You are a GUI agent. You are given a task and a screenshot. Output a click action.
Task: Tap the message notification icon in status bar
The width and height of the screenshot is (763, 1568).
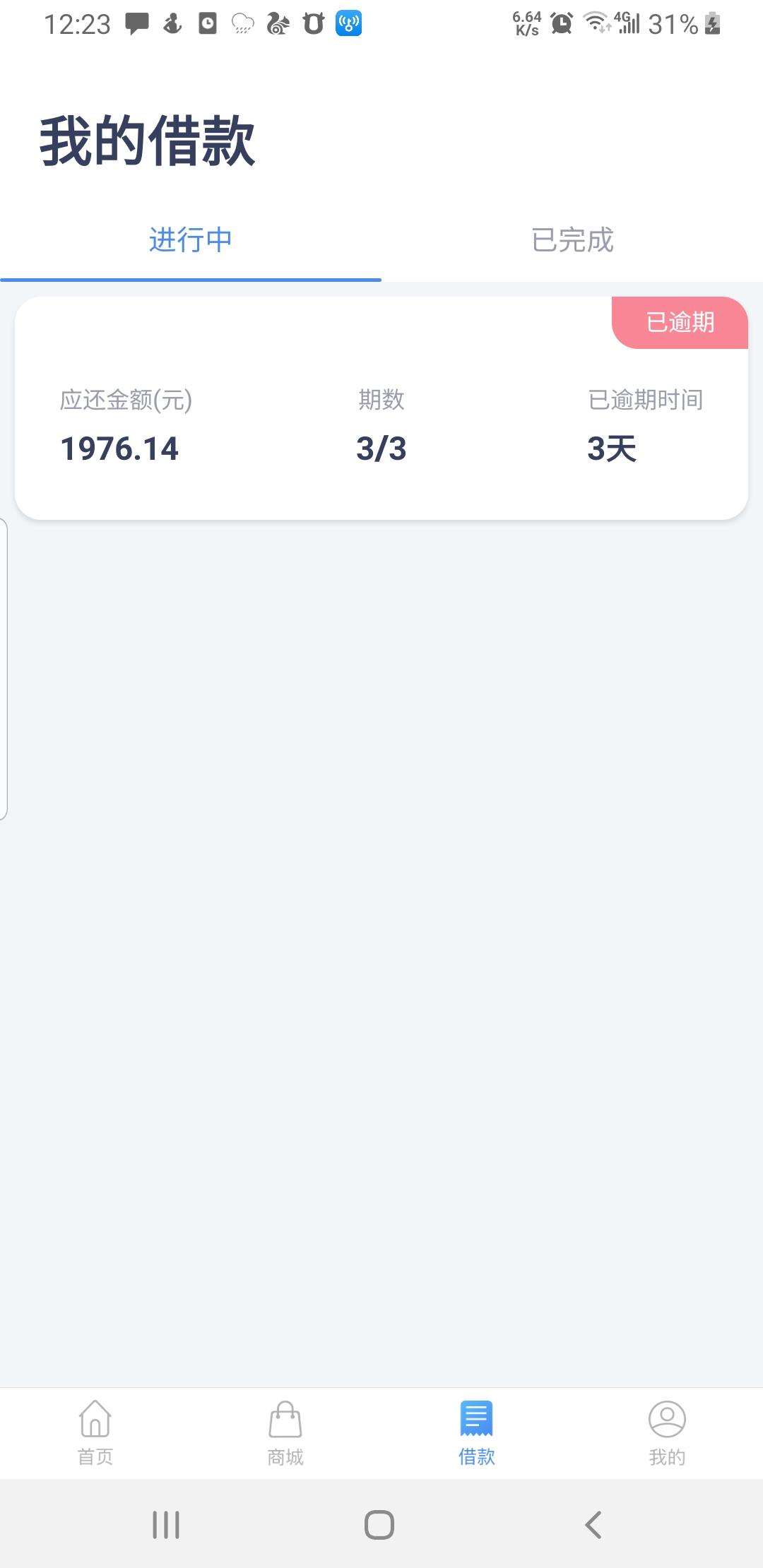point(137,24)
